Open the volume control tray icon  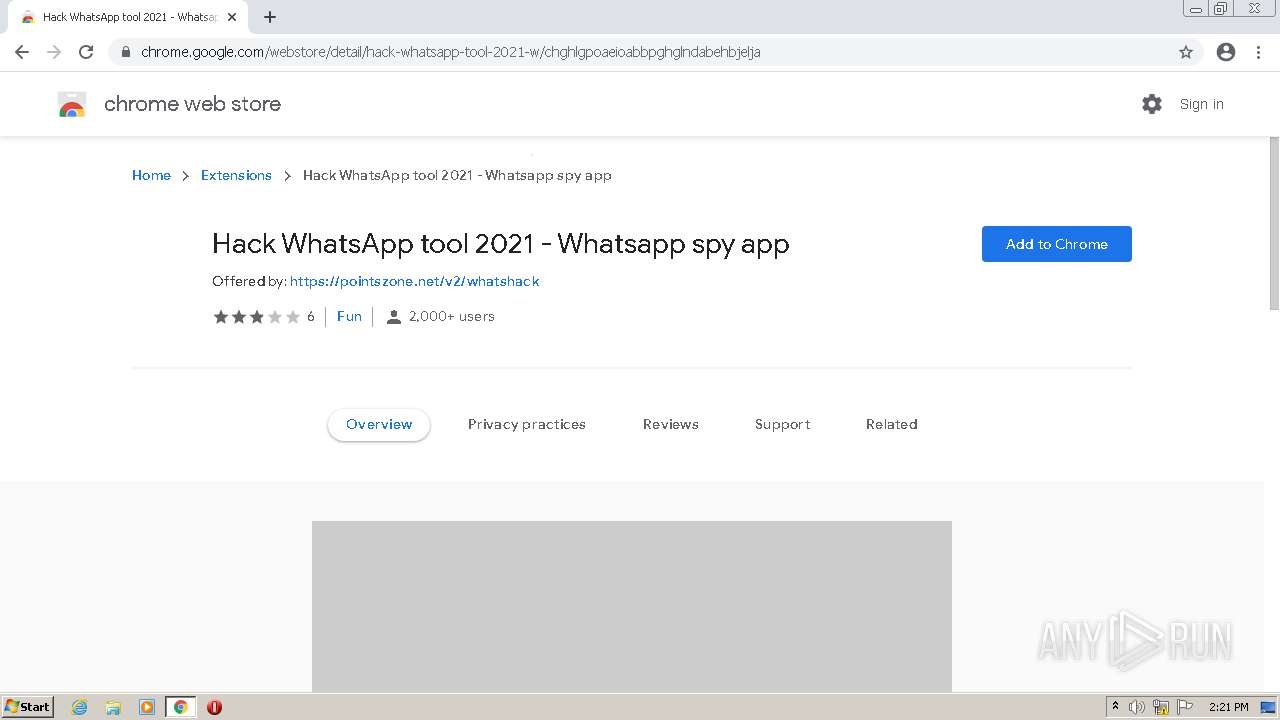tap(1137, 707)
